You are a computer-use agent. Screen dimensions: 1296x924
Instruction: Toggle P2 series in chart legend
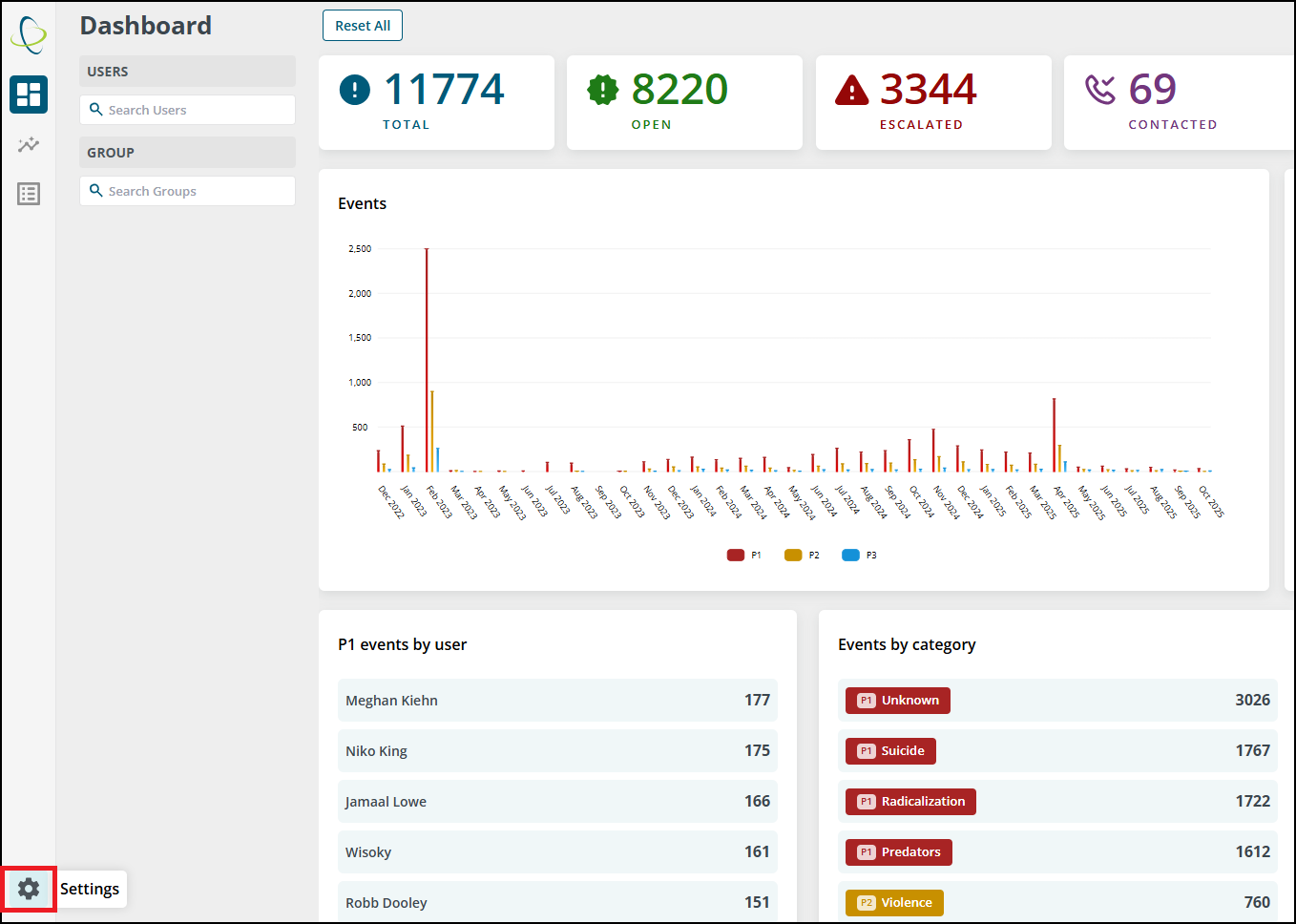(x=802, y=555)
